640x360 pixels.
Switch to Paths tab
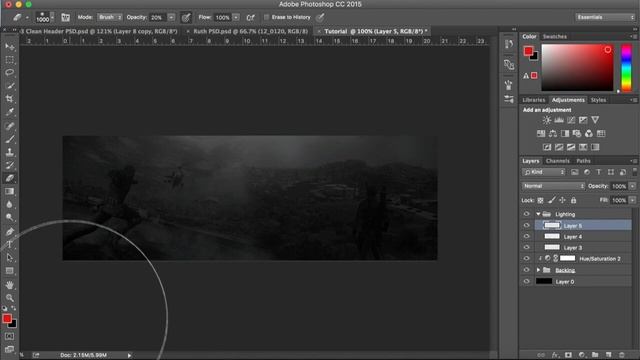(x=583, y=161)
